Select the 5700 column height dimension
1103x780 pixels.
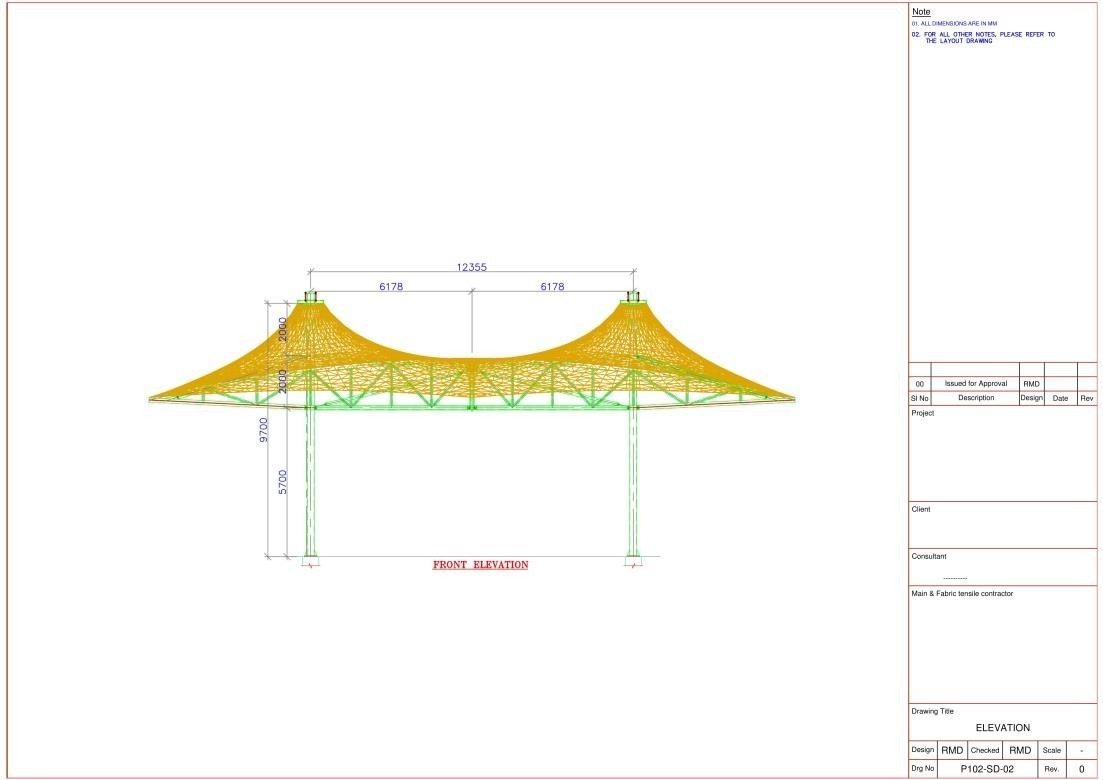pyautogui.click(x=284, y=482)
